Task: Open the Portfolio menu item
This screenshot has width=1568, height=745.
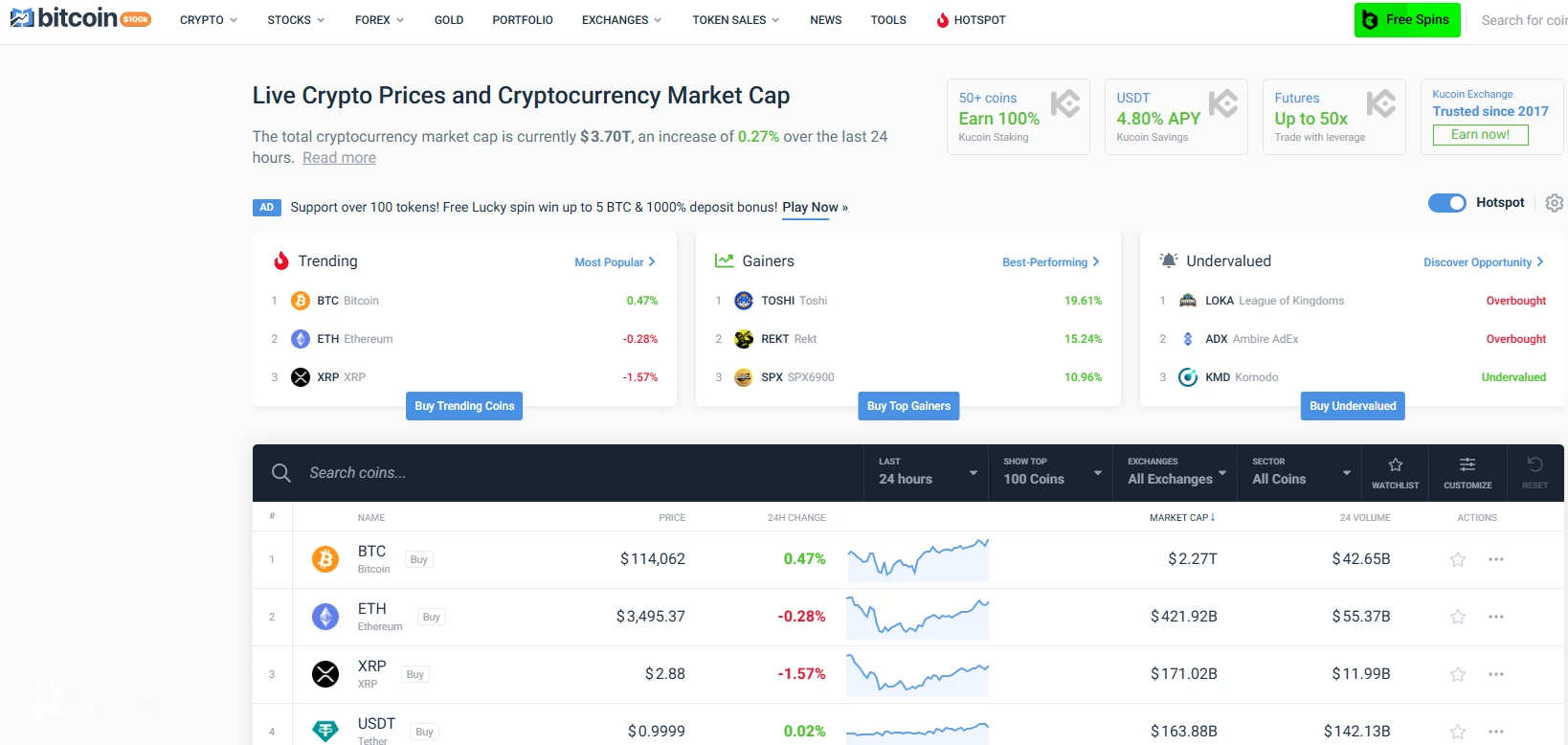Action: click(523, 20)
